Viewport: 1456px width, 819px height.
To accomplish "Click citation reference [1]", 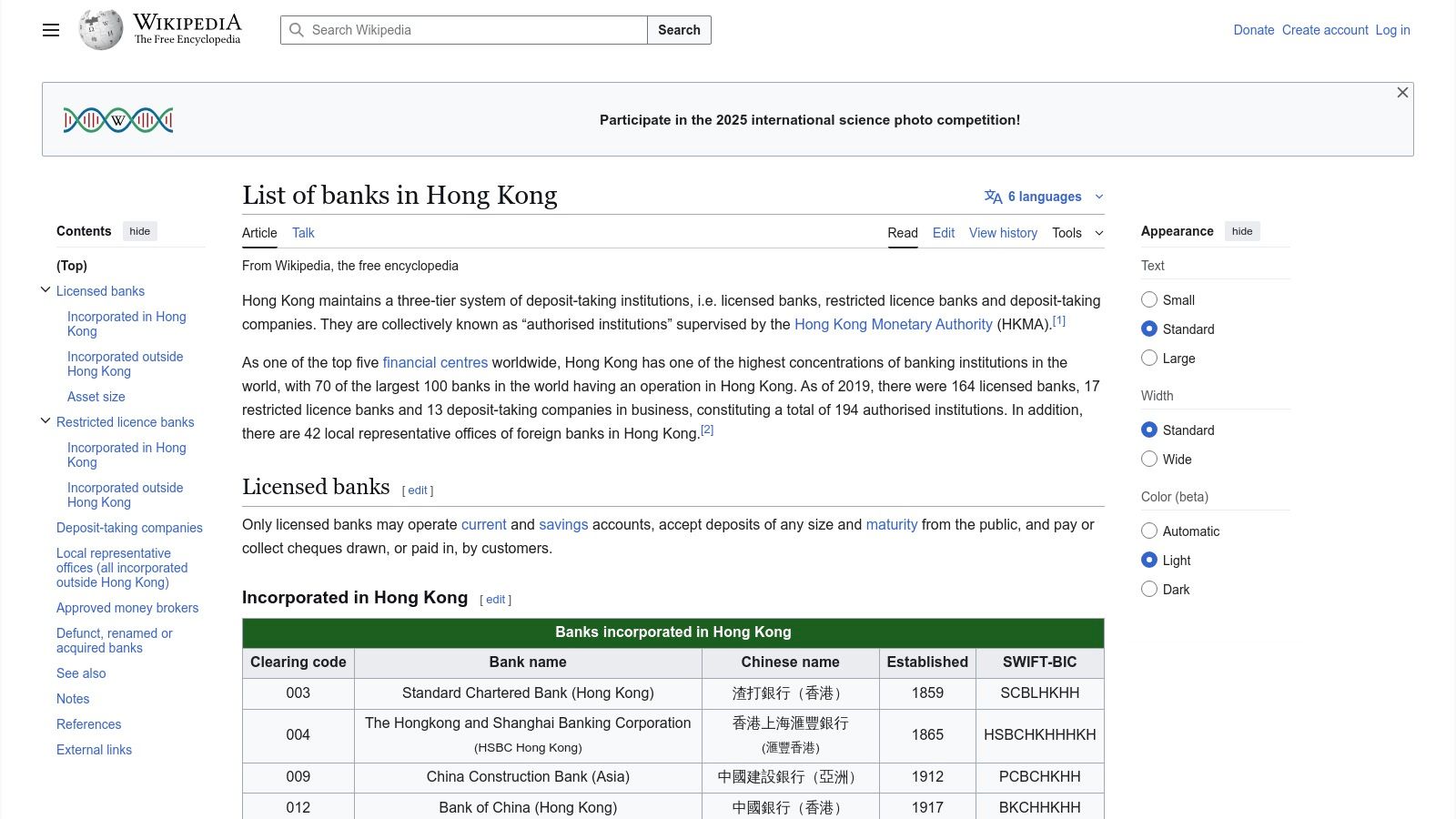I will pos(1059,320).
